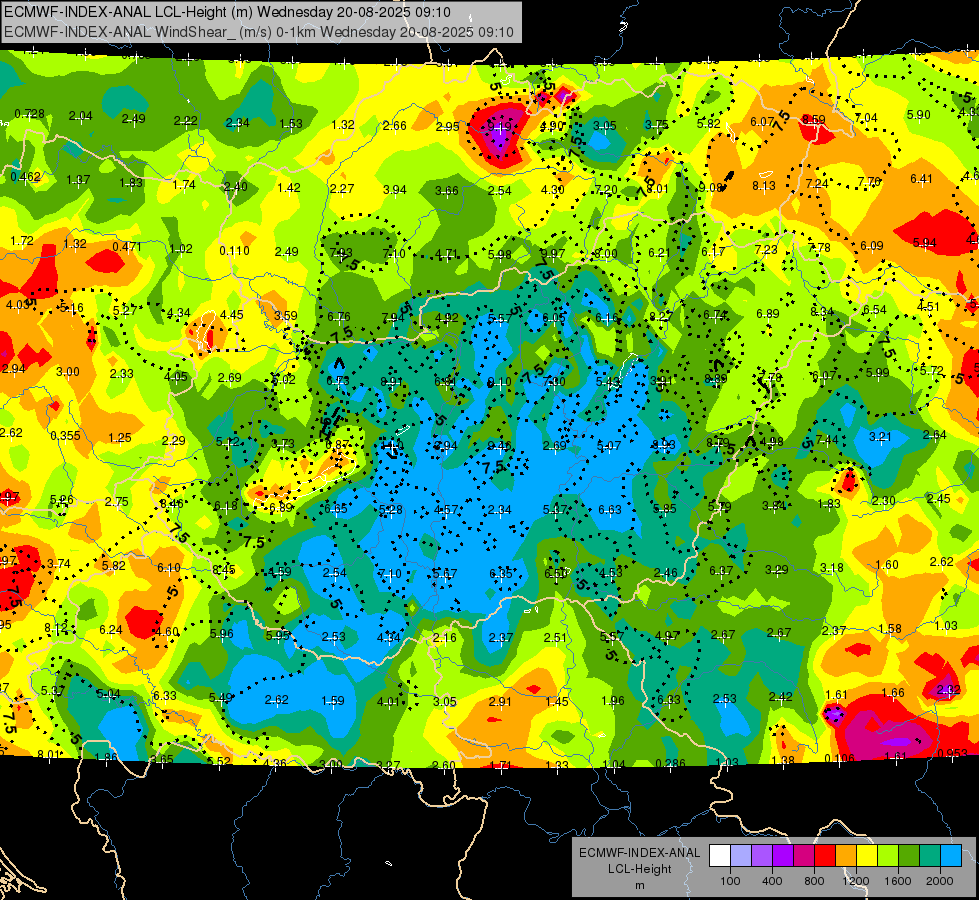Click the wind shear value "0.355"

click(x=65, y=435)
